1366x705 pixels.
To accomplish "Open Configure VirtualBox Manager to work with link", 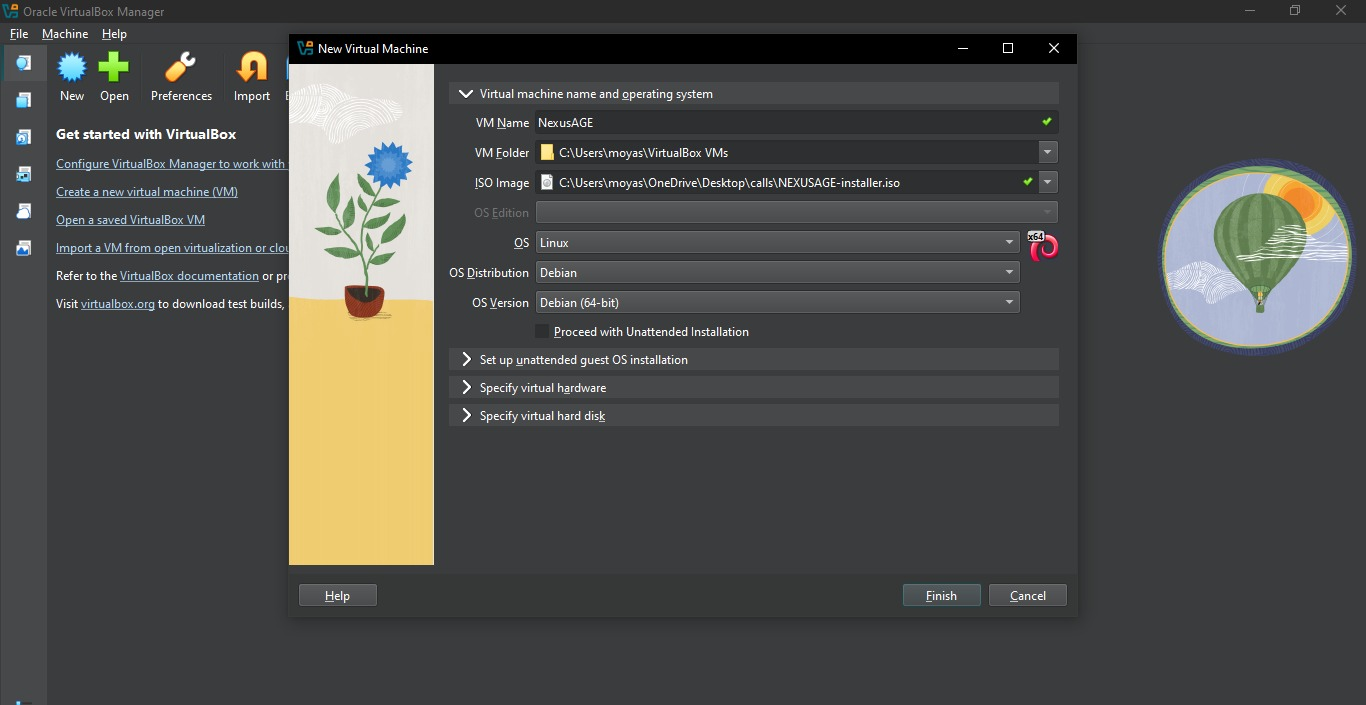I will [171, 164].
